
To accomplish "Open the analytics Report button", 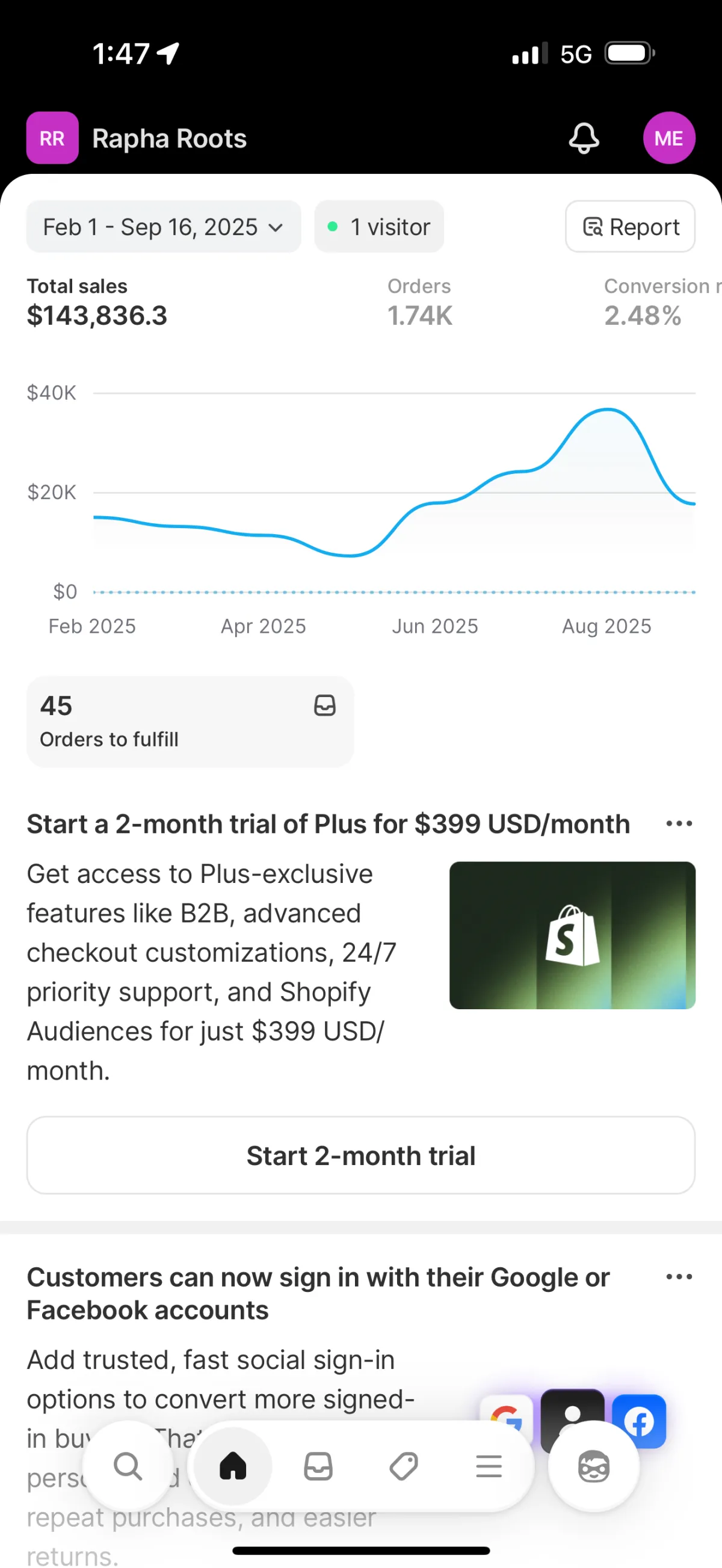I will [630, 227].
